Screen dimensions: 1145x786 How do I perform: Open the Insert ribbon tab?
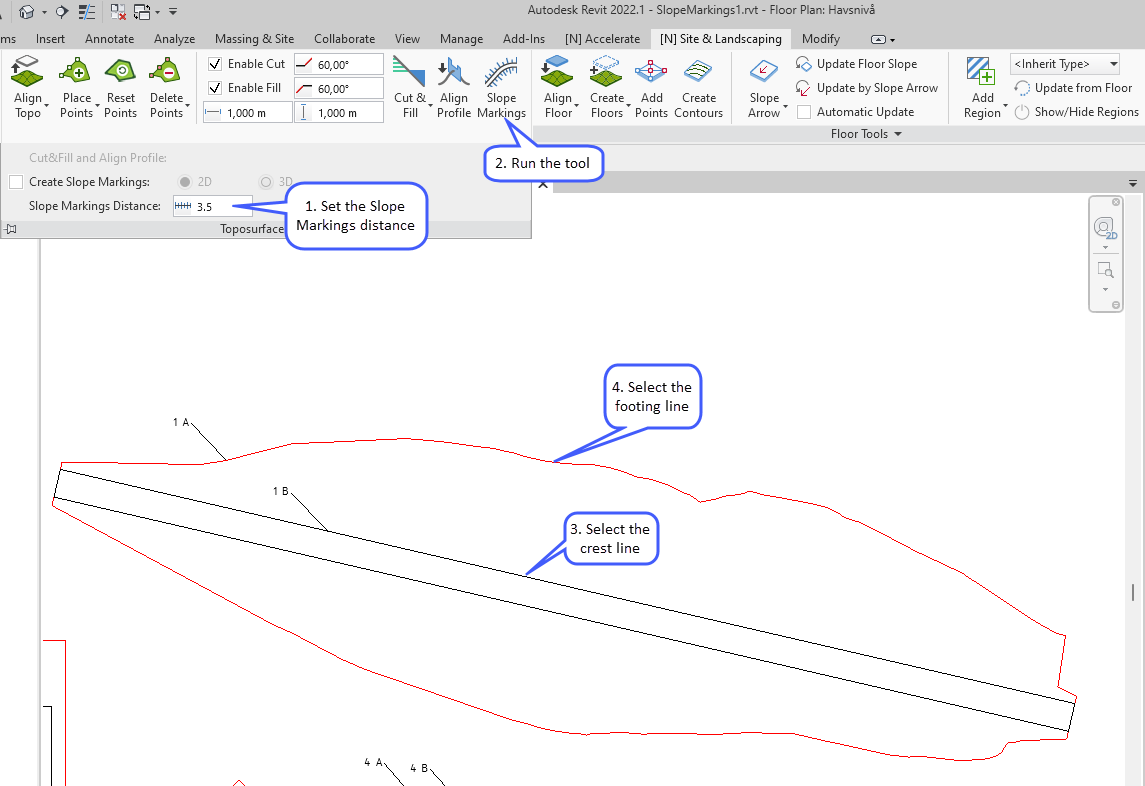(50, 39)
